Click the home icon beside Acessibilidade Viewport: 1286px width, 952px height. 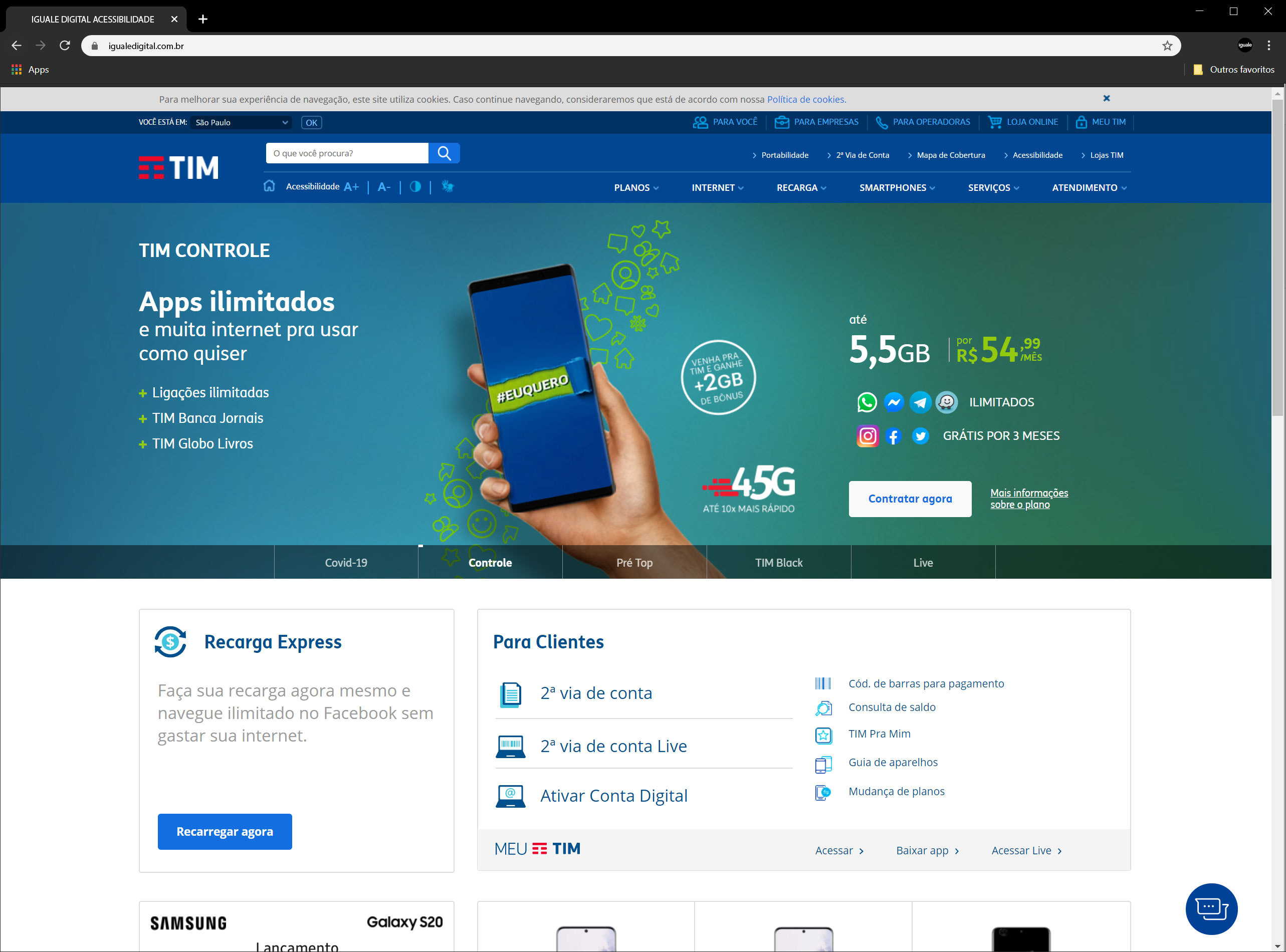click(269, 185)
